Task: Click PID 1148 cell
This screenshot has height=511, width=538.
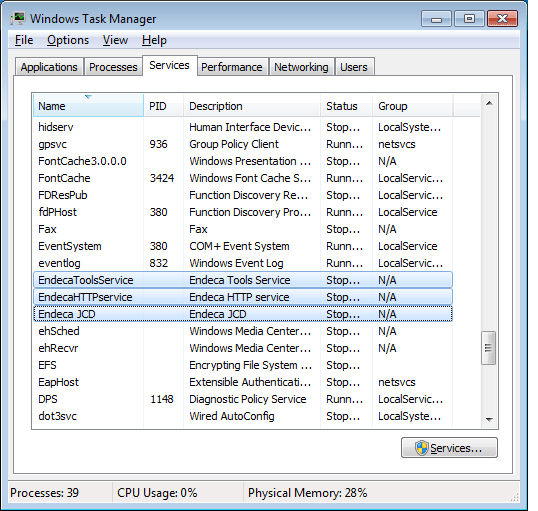Action: [162, 399]
